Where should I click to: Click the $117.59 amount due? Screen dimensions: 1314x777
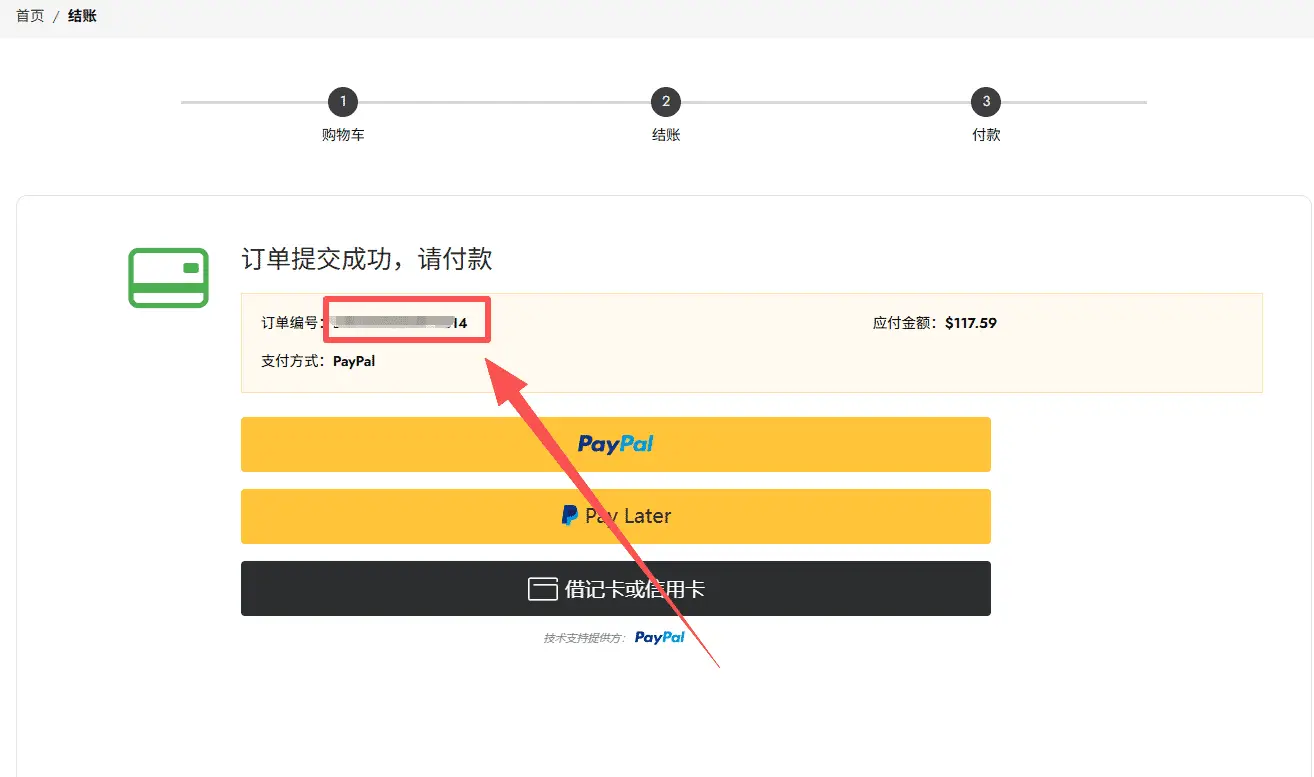(970, 323)
